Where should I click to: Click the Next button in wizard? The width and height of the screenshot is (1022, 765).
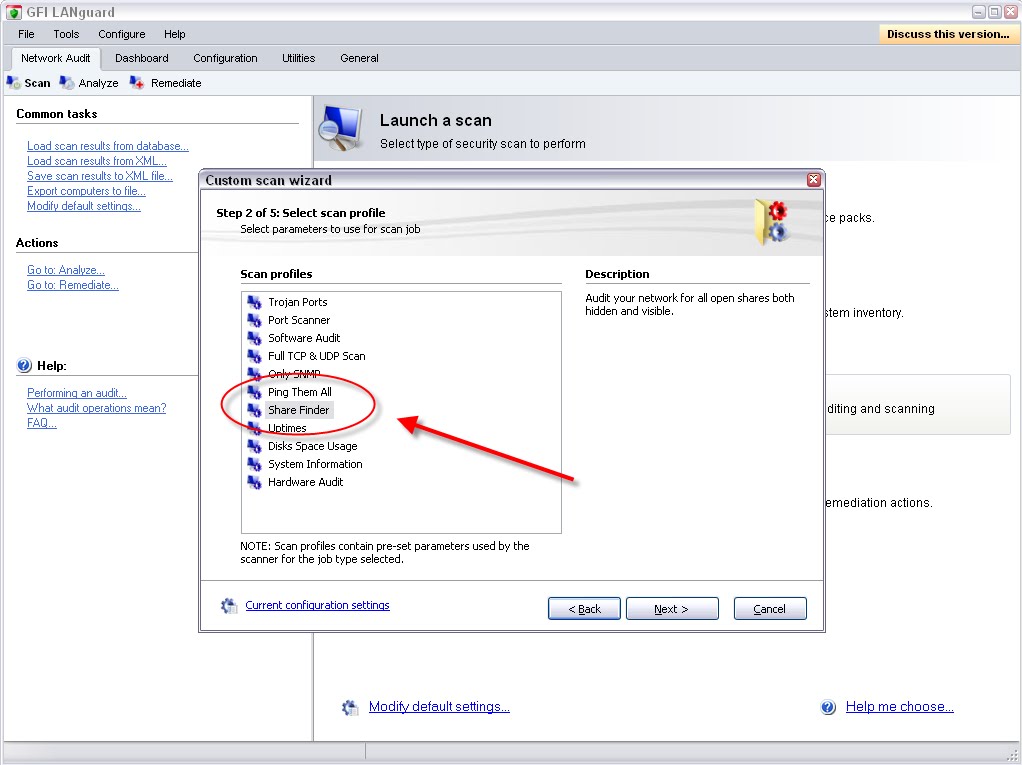coord(672,609)
